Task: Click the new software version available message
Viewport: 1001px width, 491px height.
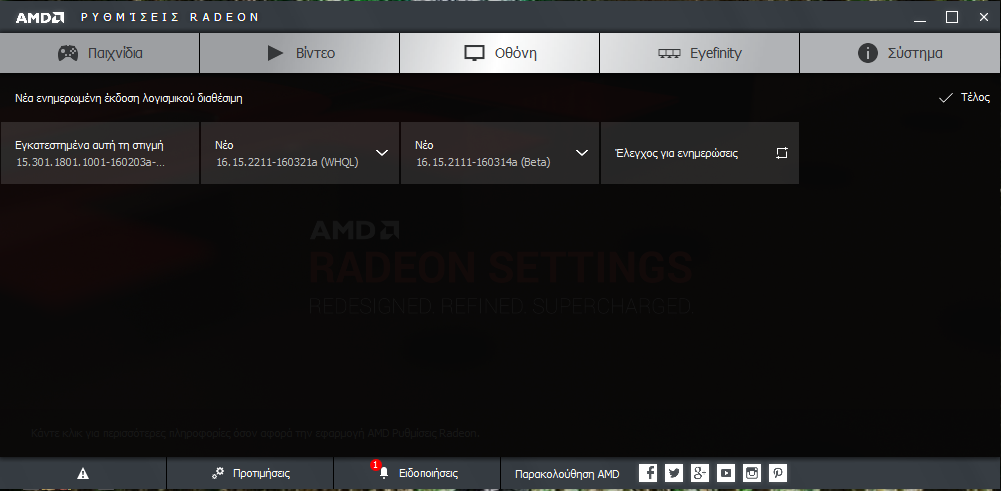Action: tap(129, 98)
